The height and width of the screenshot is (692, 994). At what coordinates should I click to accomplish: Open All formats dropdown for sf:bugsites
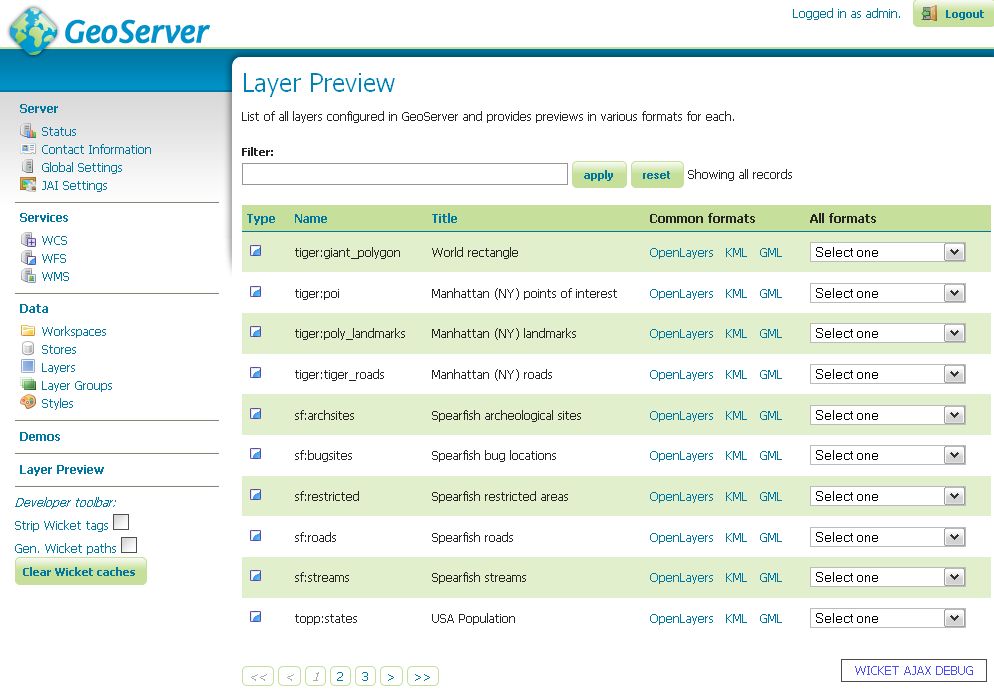click(x=888, y=455)
